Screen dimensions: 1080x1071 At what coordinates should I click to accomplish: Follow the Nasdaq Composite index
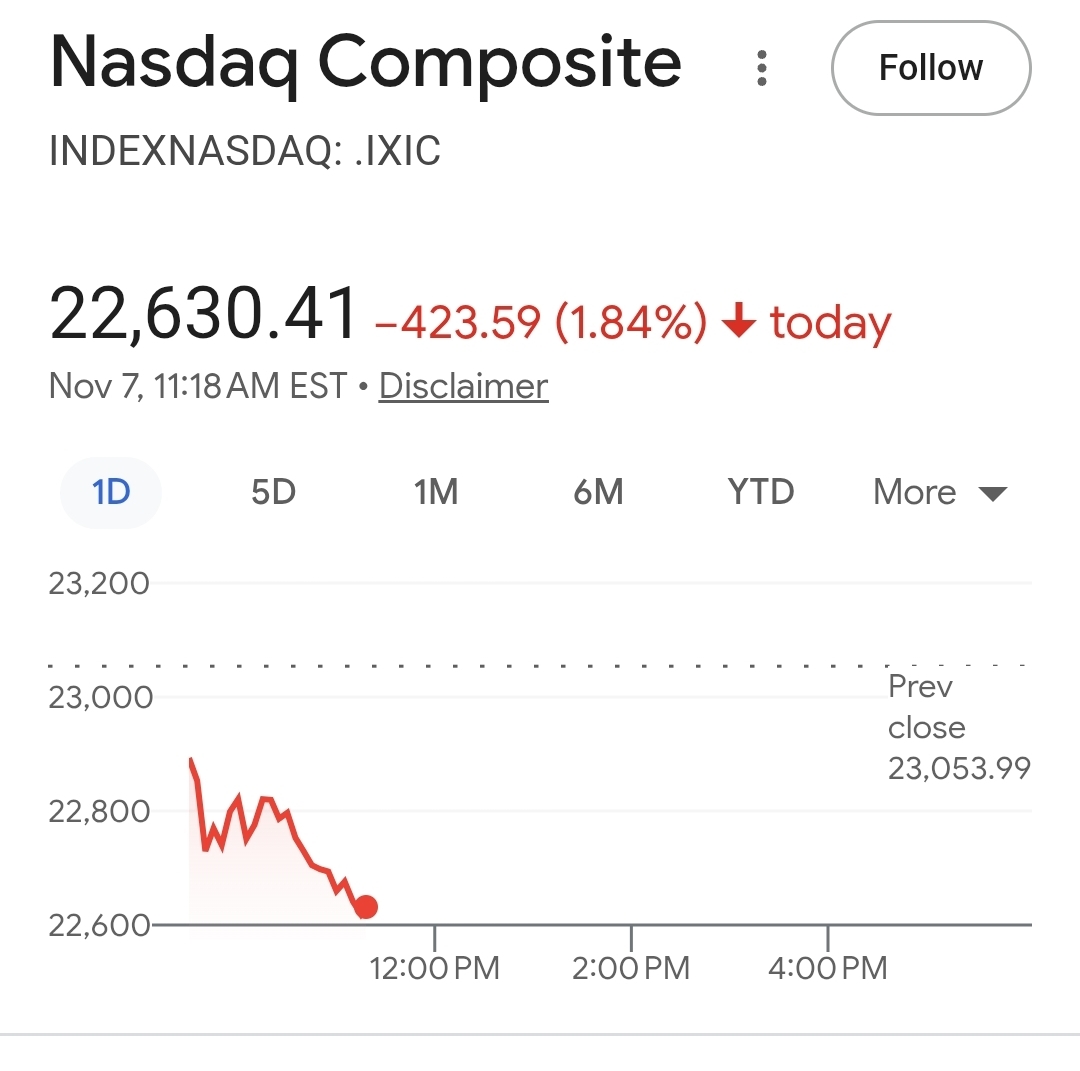pos(930,68)
